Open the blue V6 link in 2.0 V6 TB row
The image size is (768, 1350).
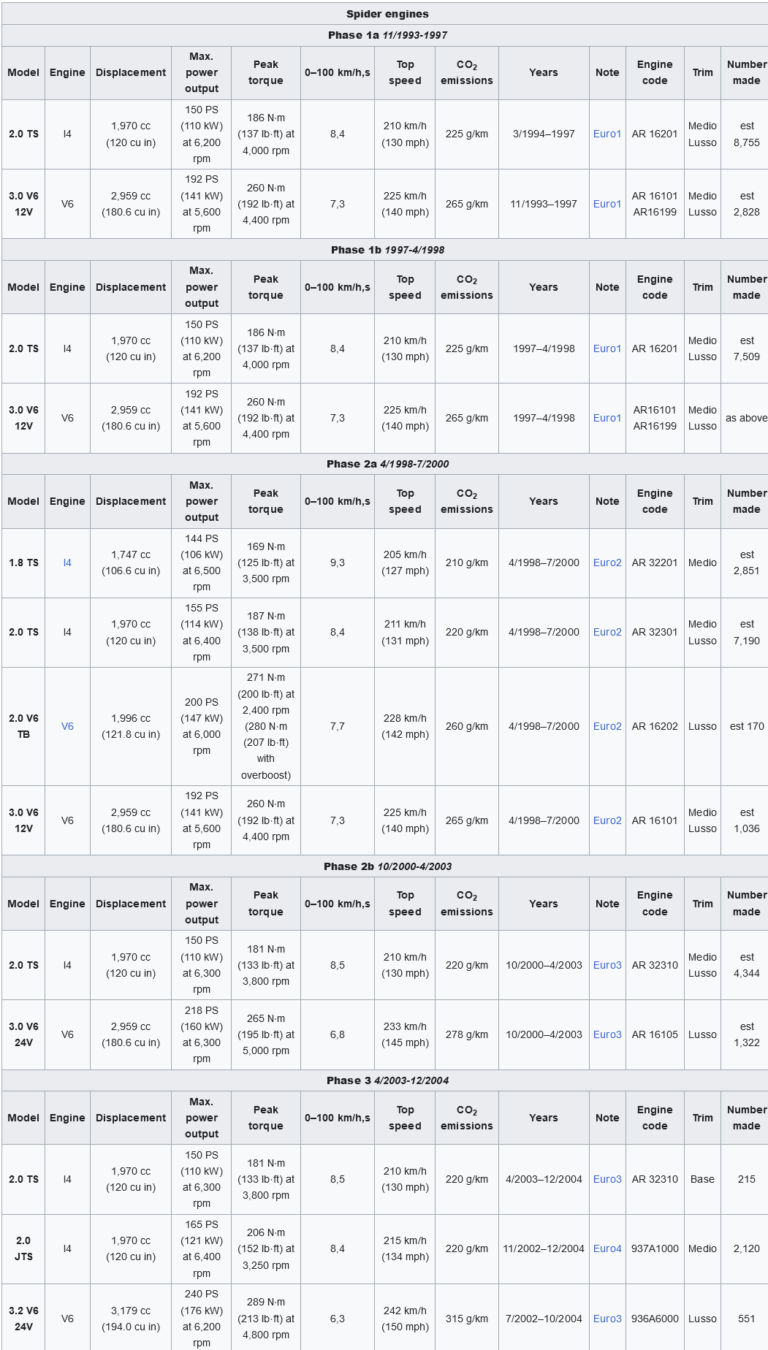pyautogui.click(x=67, y=726)
